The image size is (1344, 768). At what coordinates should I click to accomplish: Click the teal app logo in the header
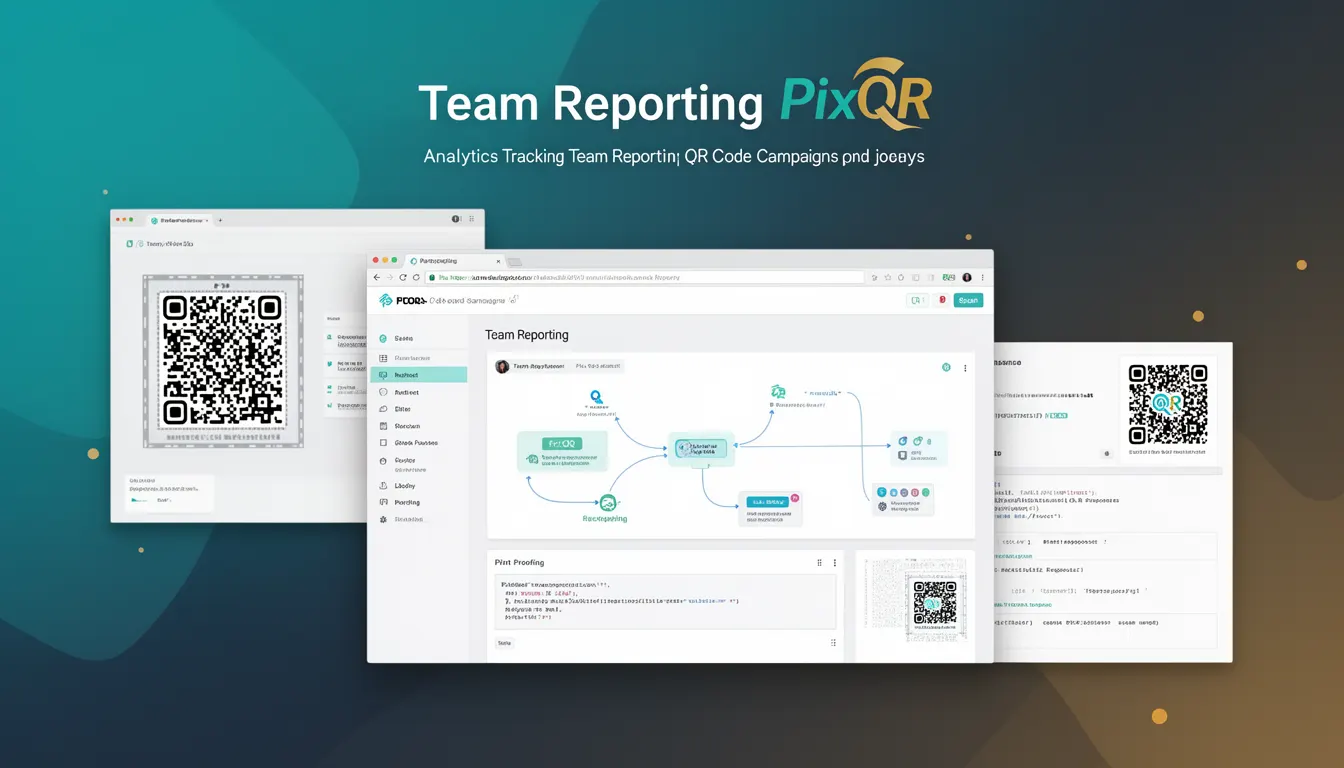coord(386,300)
